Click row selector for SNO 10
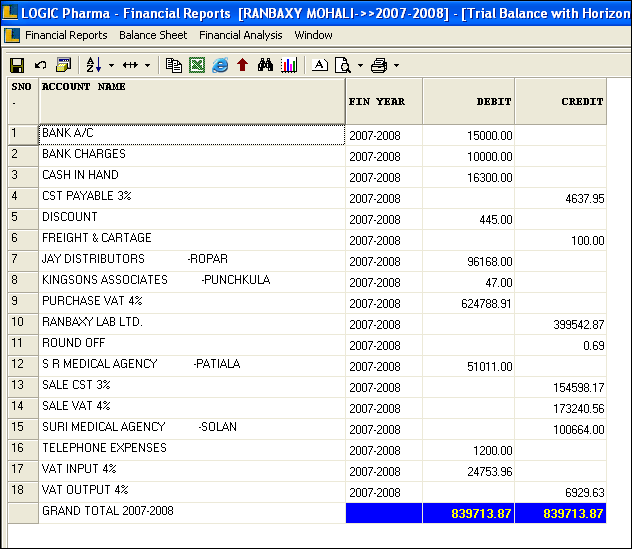 click(23, 324)
